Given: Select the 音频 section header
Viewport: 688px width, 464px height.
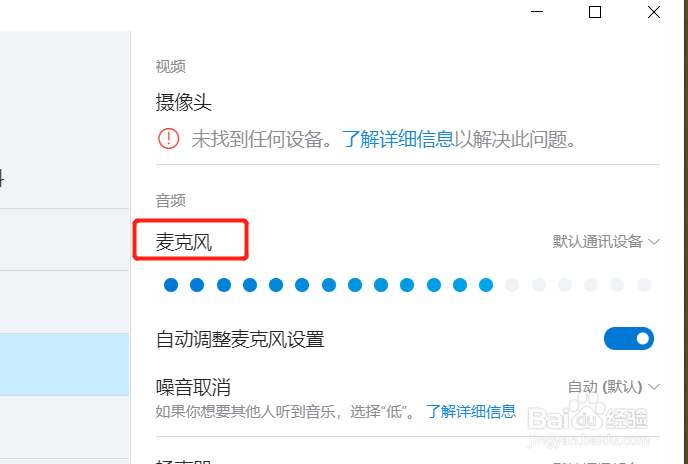Looking at the screenshot, I should point(171,201).
